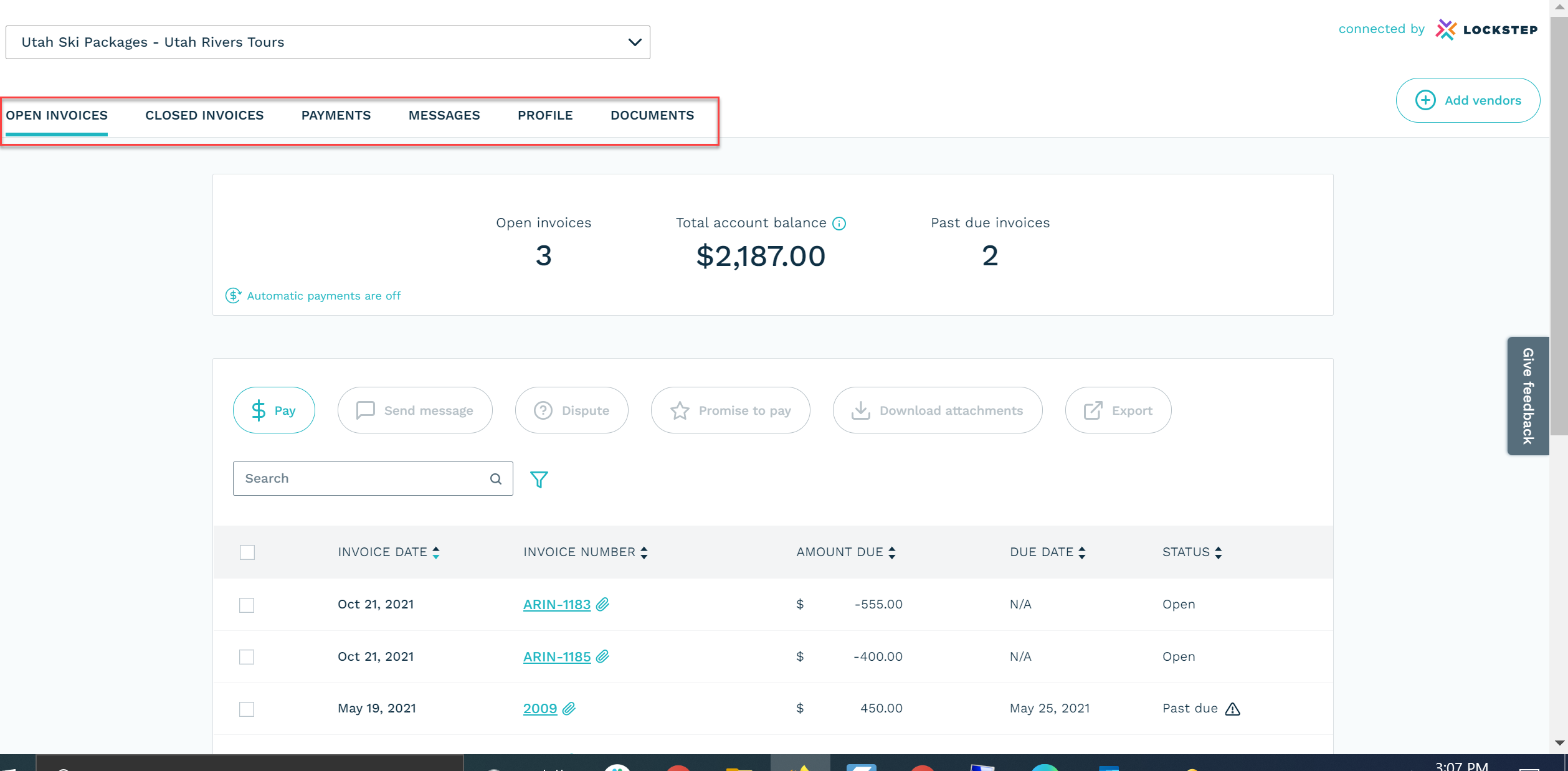
Task: Switch to the Closed Invoices tab
Action: tap(204, 115)
